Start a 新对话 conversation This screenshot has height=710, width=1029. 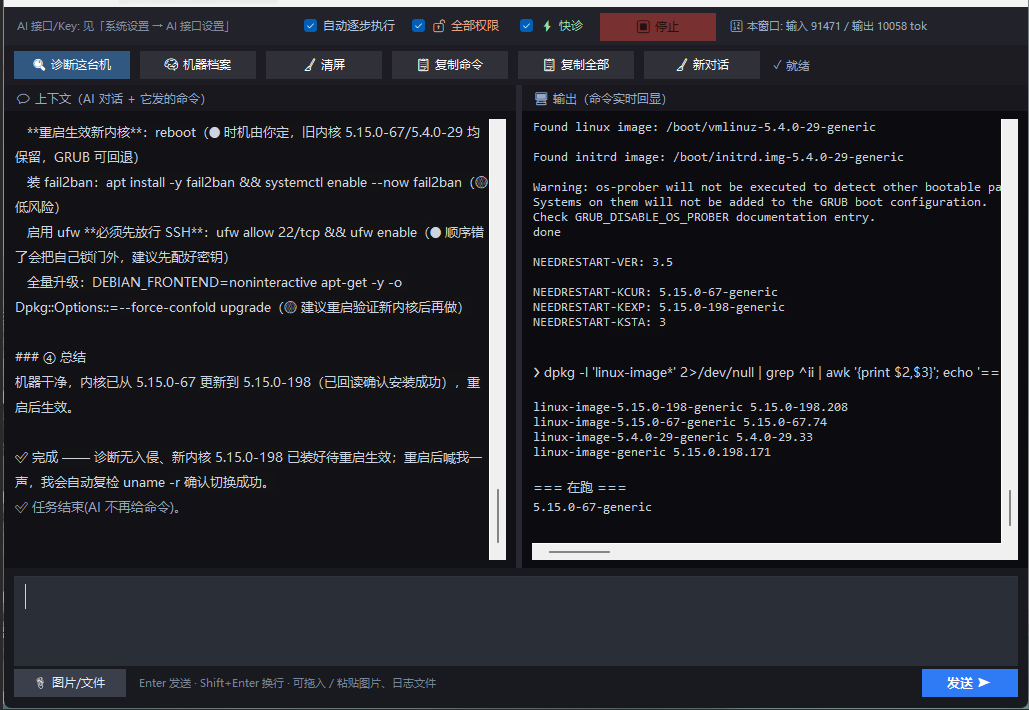[x=702, y=65]
